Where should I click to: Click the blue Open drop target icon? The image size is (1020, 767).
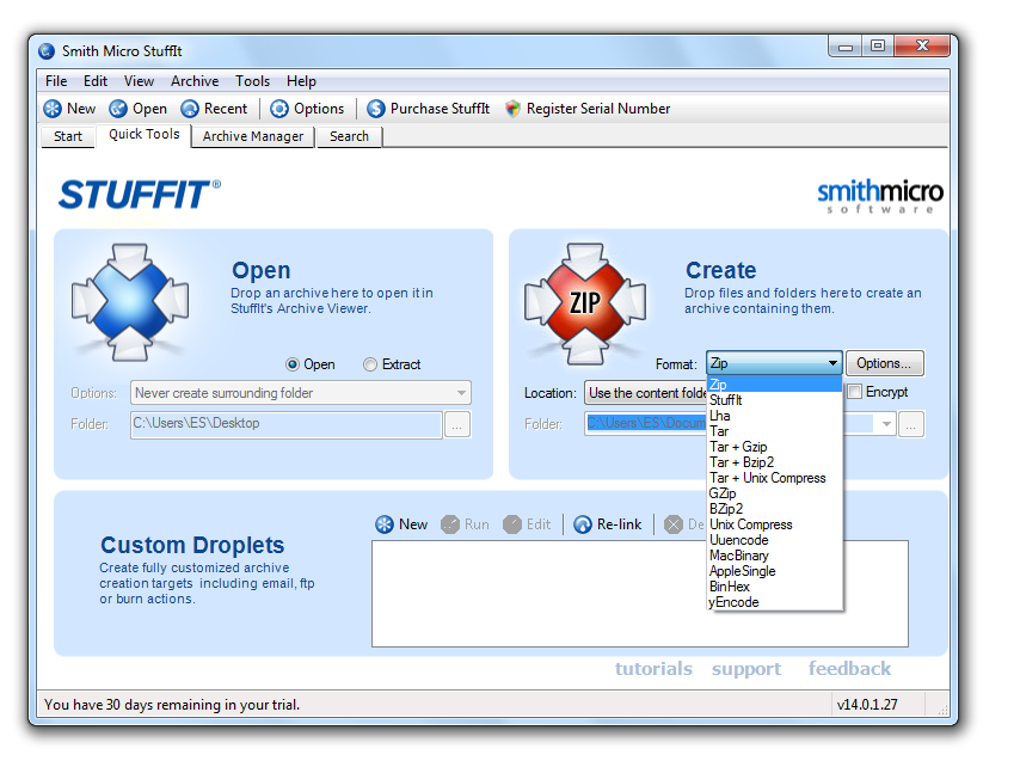click(x=130, y=302)
